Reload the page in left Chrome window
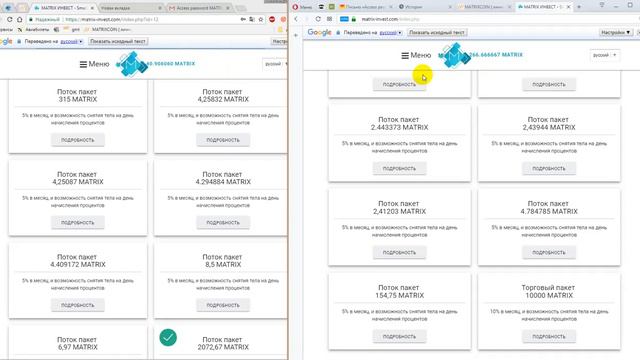 tap(9, 19)
